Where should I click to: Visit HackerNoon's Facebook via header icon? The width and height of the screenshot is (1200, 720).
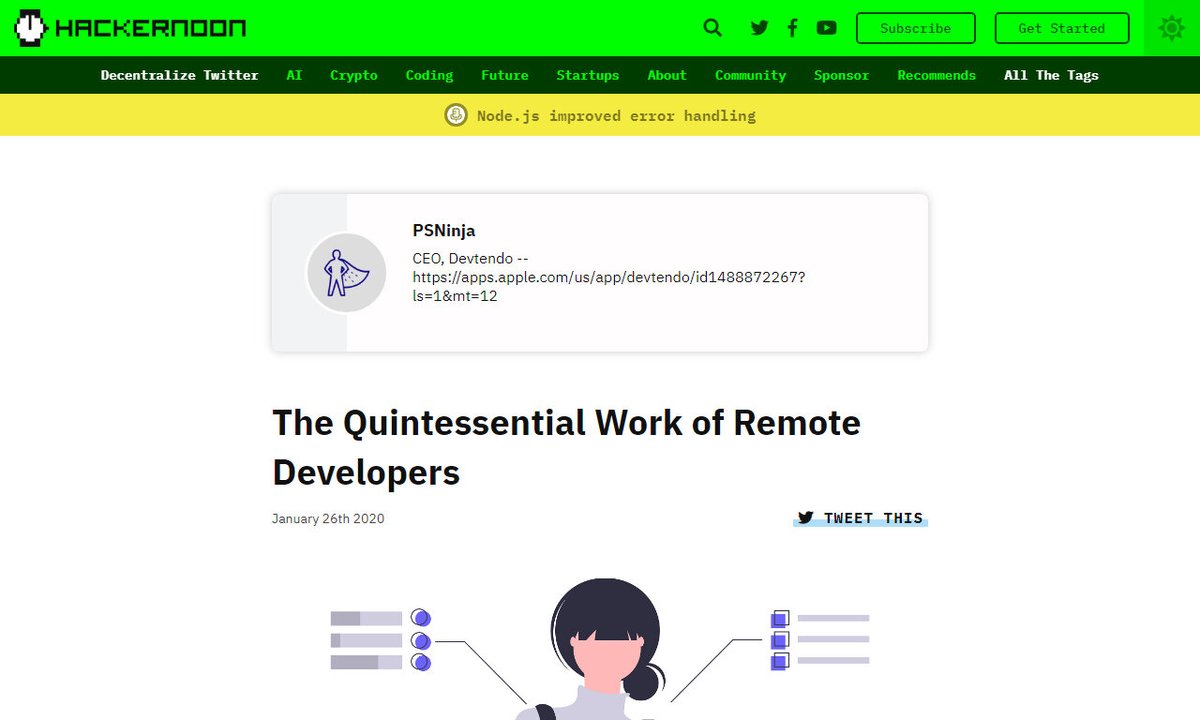(x=792, y=28)
